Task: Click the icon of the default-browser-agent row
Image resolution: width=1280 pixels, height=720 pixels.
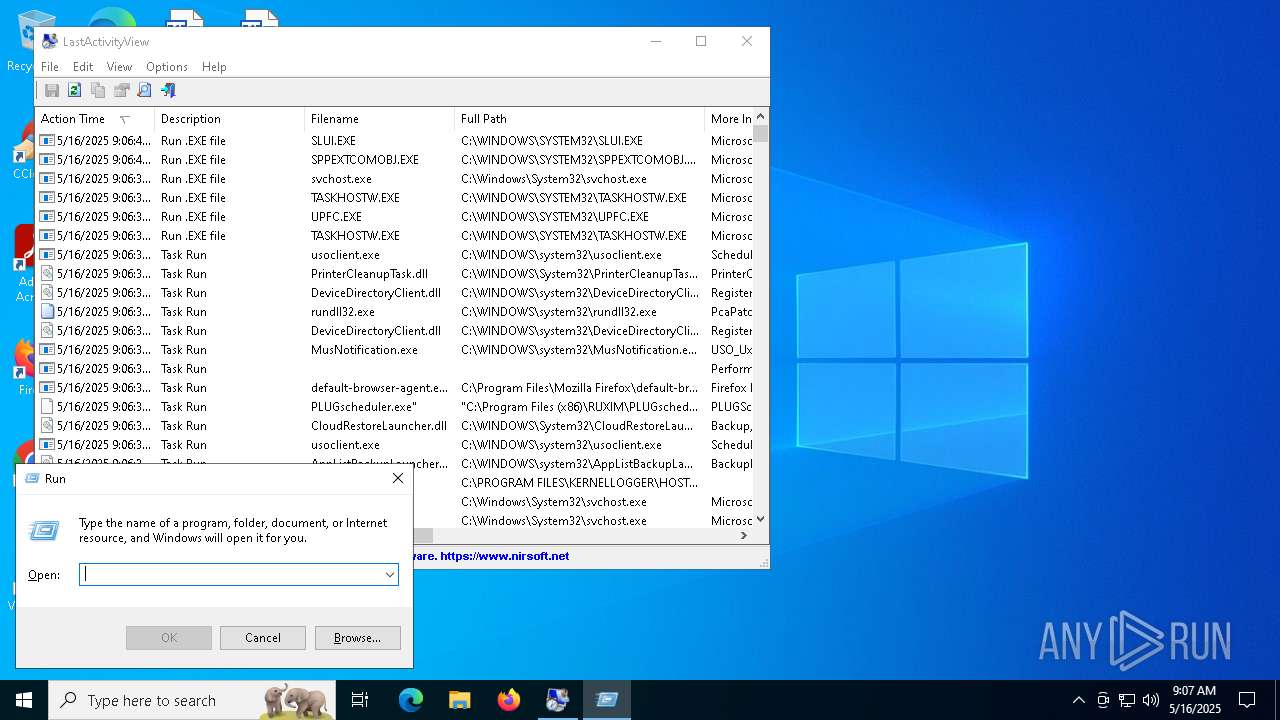Action: pos(47,388)
